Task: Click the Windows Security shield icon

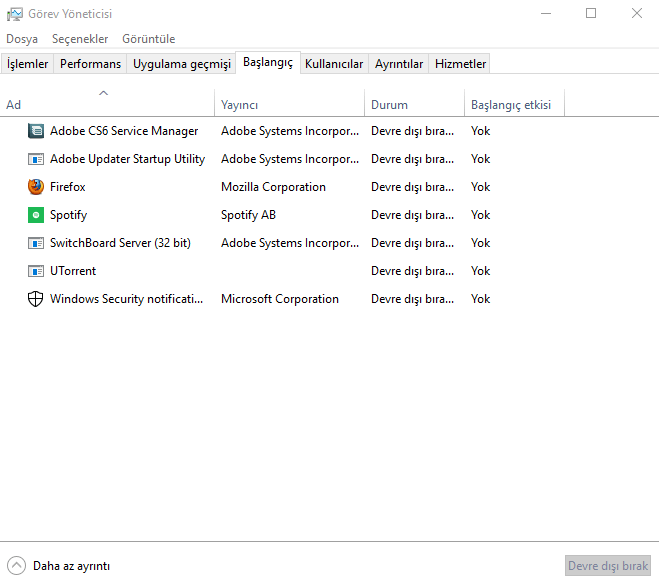Action: [36, 299]
